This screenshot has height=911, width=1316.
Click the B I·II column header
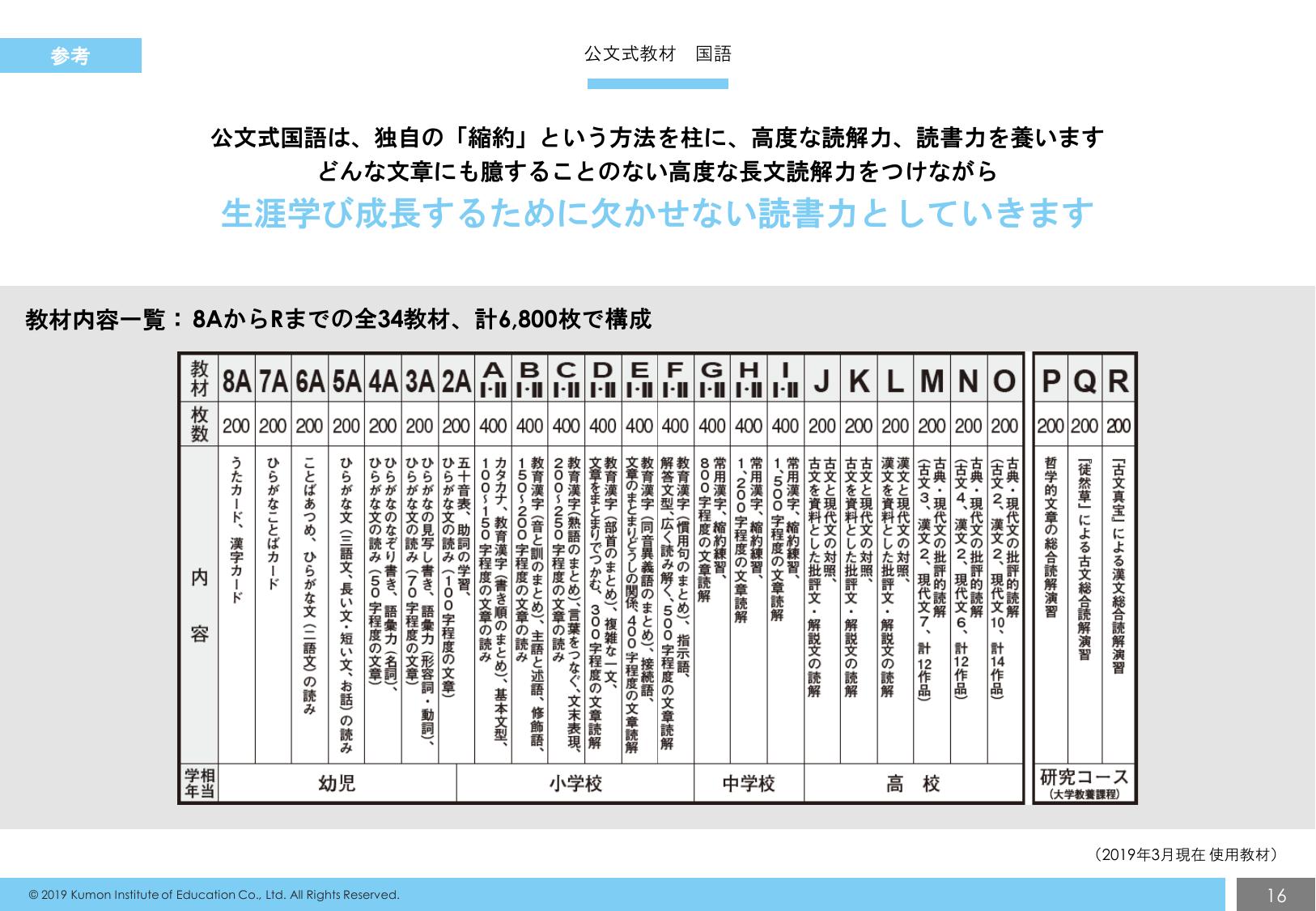(529, 380)
